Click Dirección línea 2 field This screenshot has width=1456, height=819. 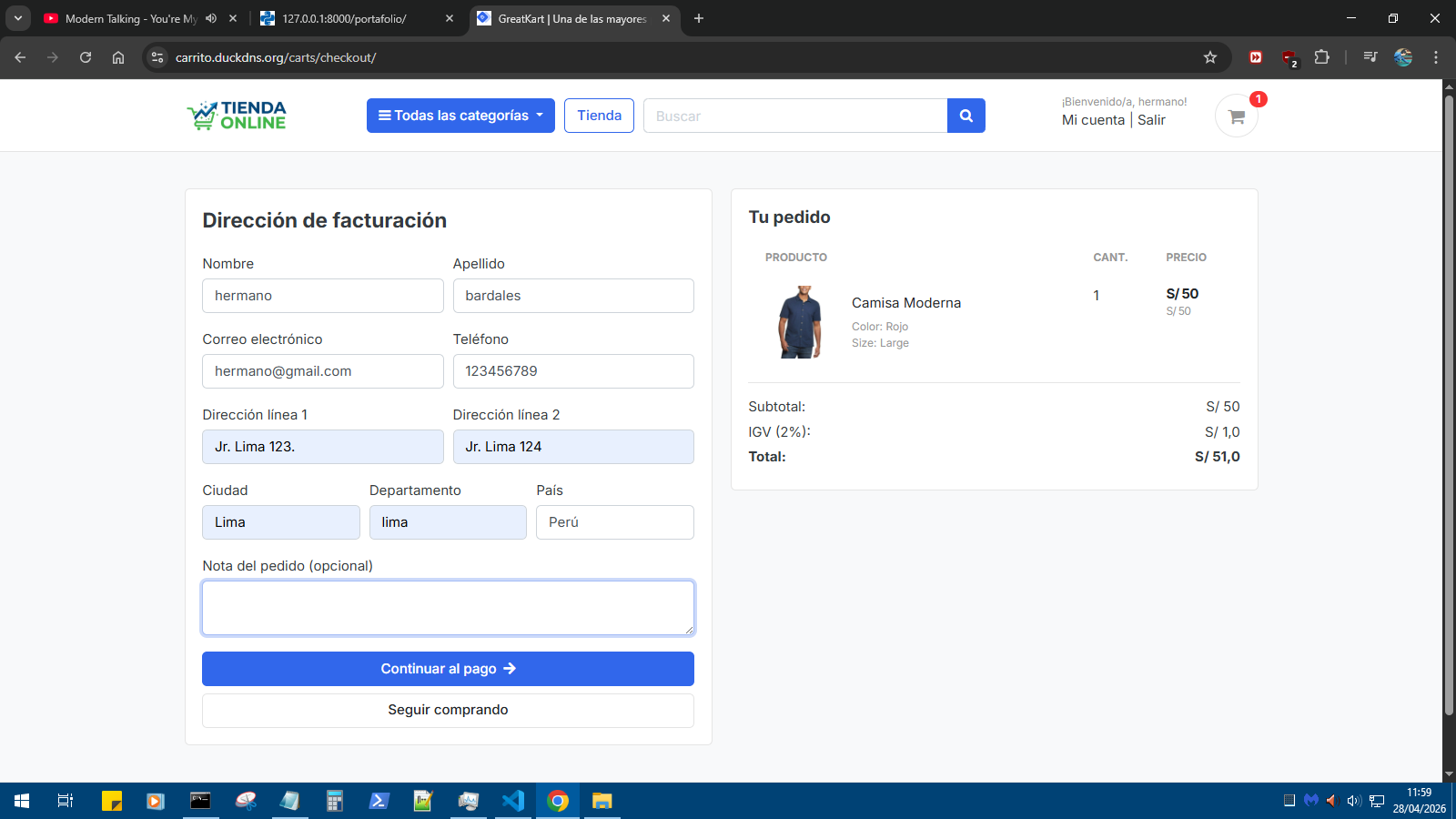point(573,447)
